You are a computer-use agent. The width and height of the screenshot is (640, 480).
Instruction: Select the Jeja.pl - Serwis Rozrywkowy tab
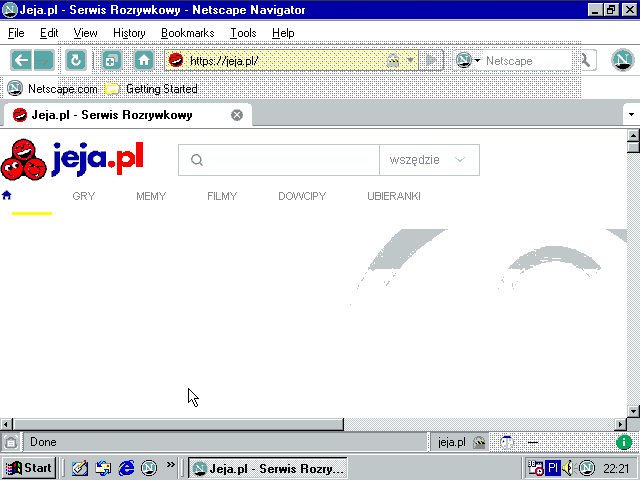(x=127, y=115)
